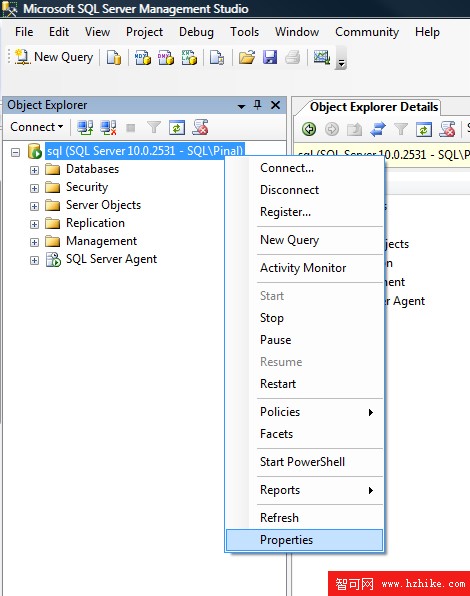Click the Stop square icon in Object Explorer
470x596 pixels.
pos(131,128)
